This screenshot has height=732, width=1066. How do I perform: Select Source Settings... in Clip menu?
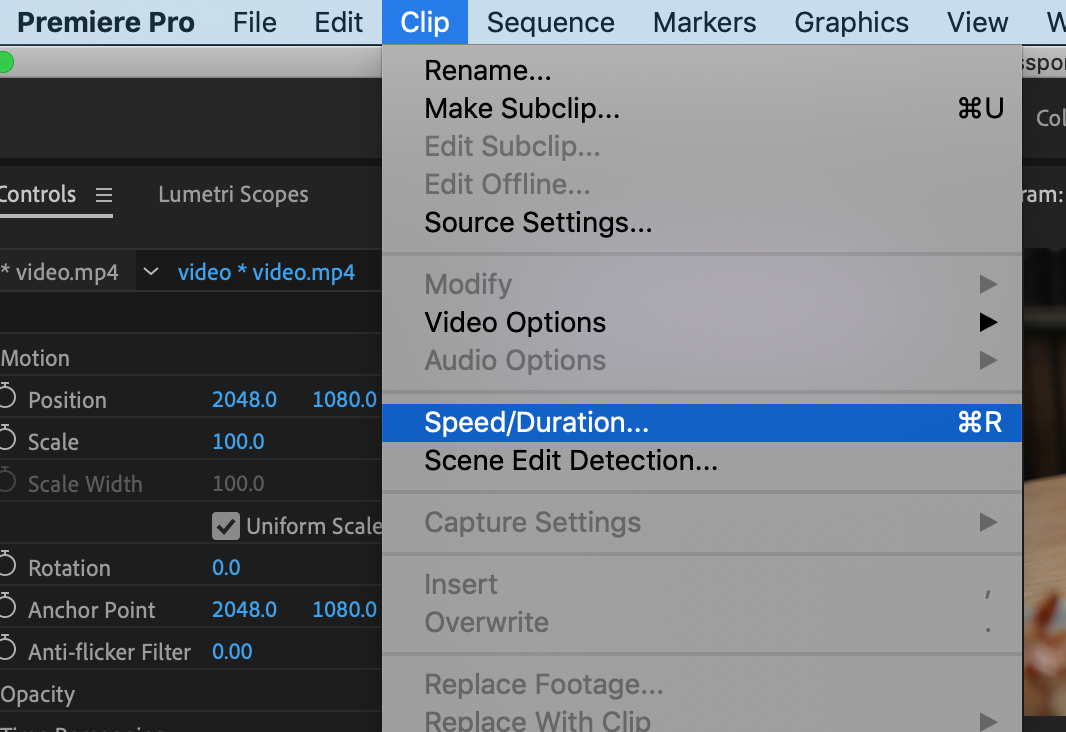click(702, 222)
